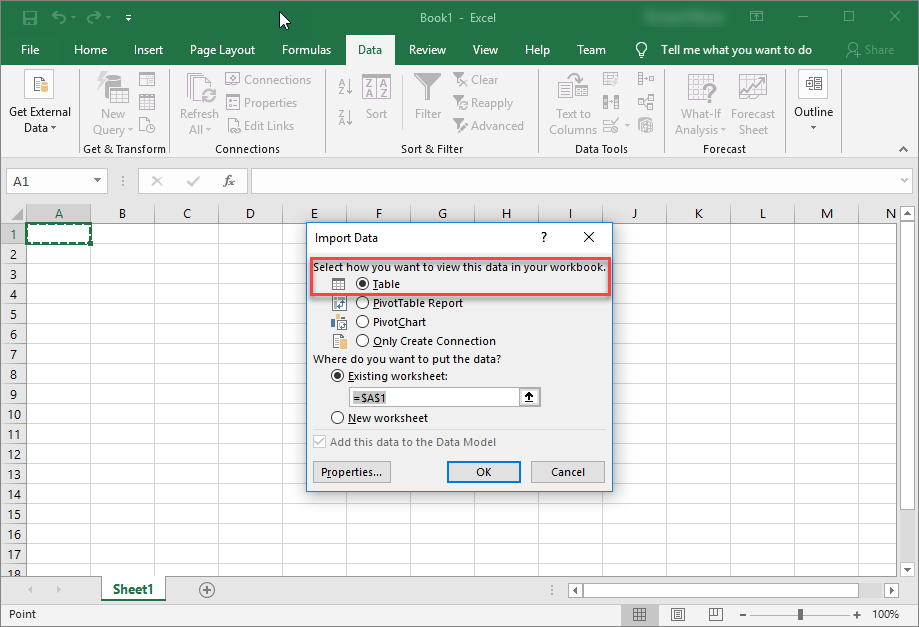Switch to Page Layout view icon
919x627 pixels.
click(x=678, y=614)
